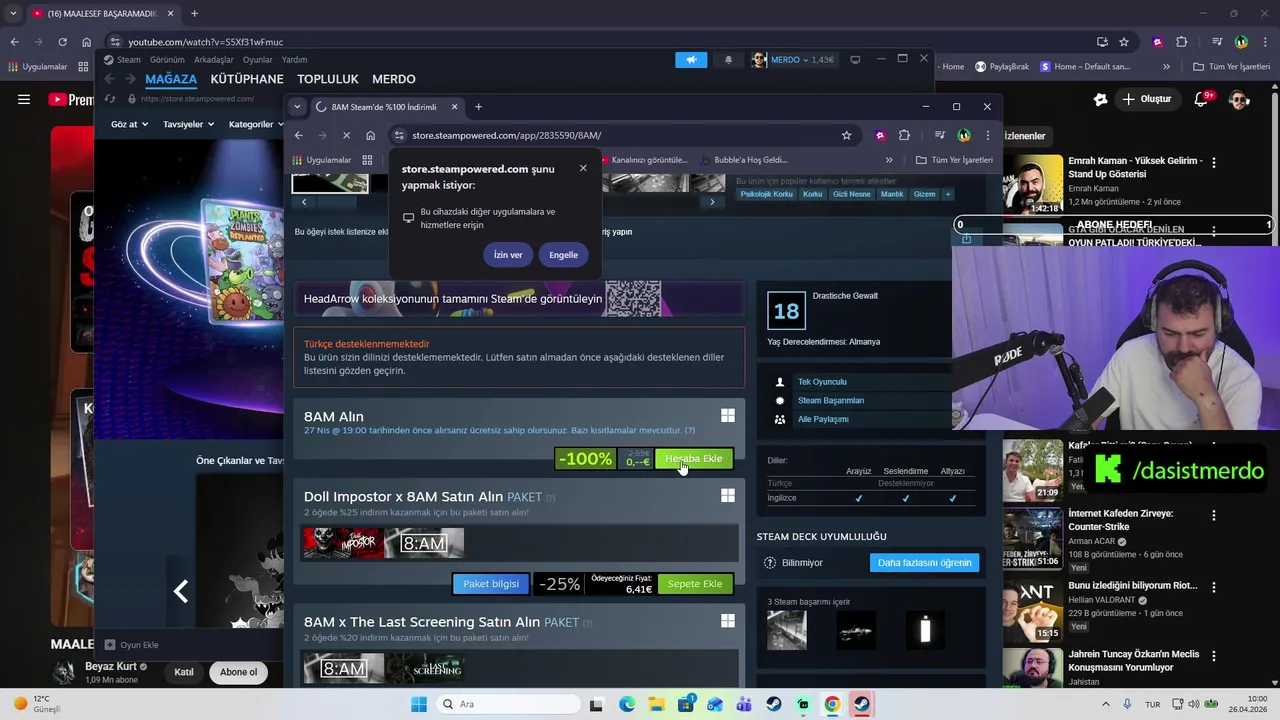Open the MAĞAZA tab in Steam client
Screen dimensions: 1280x720
171,79
